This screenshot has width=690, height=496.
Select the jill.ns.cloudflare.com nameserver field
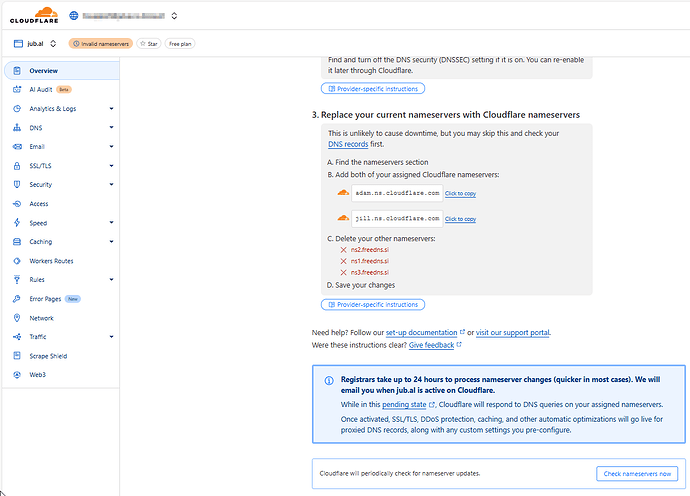[397, 219]
